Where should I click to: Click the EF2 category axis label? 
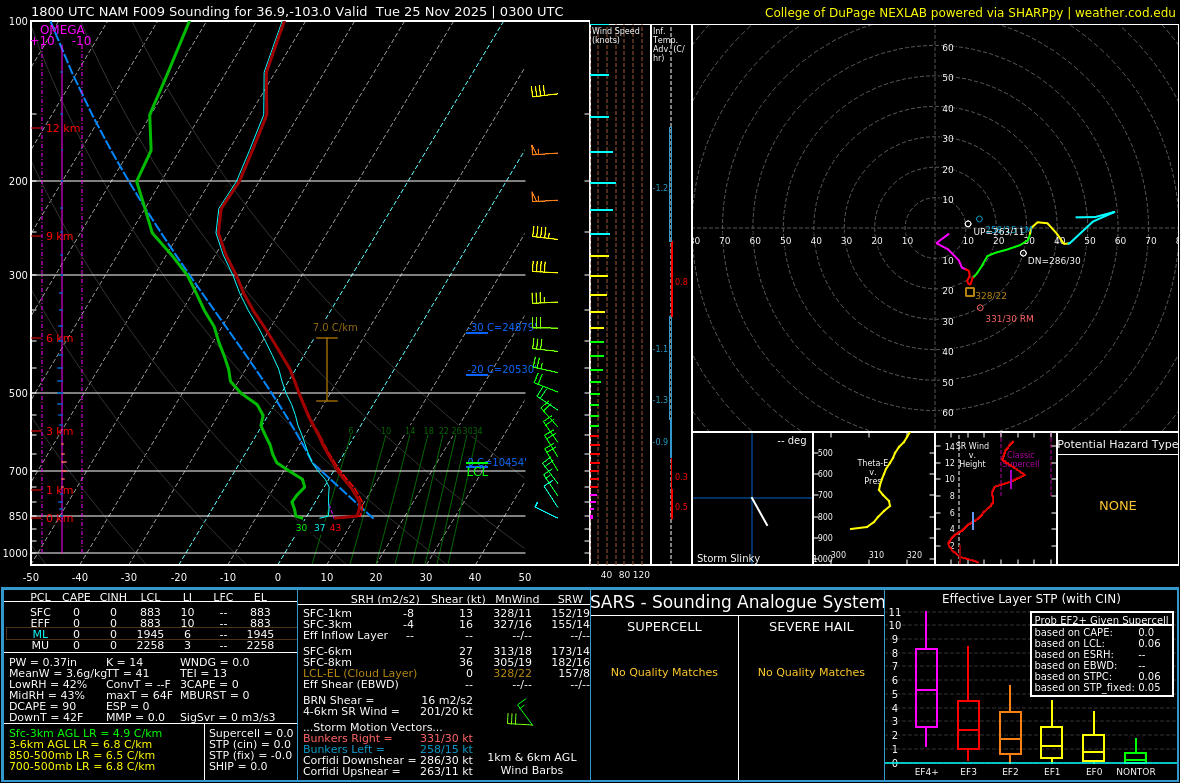pyautogui.click(x=1010, y=772)
